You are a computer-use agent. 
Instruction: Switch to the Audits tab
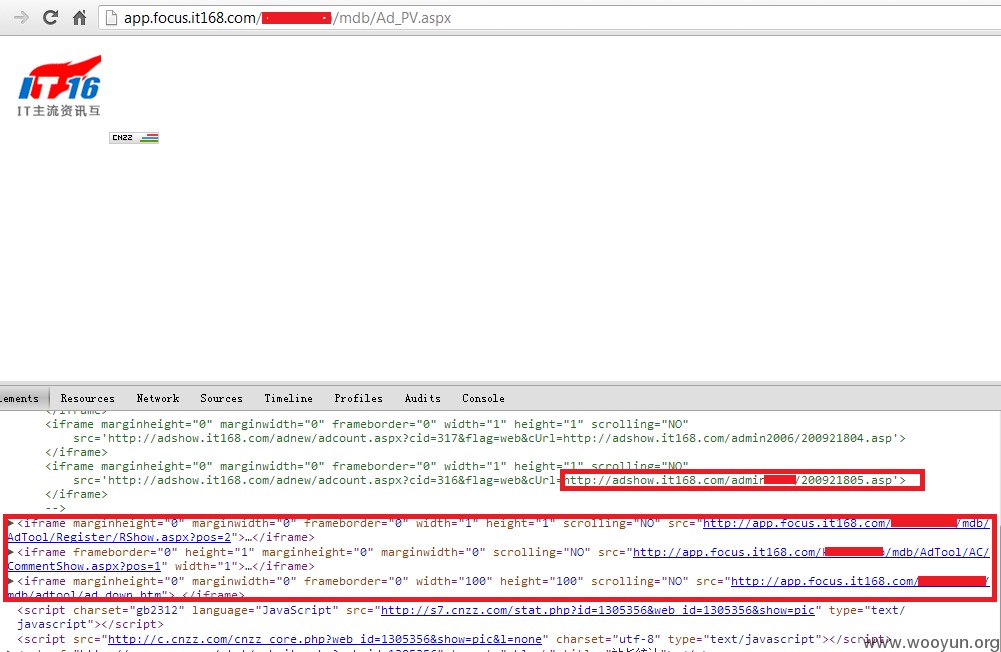click(423, 398)
